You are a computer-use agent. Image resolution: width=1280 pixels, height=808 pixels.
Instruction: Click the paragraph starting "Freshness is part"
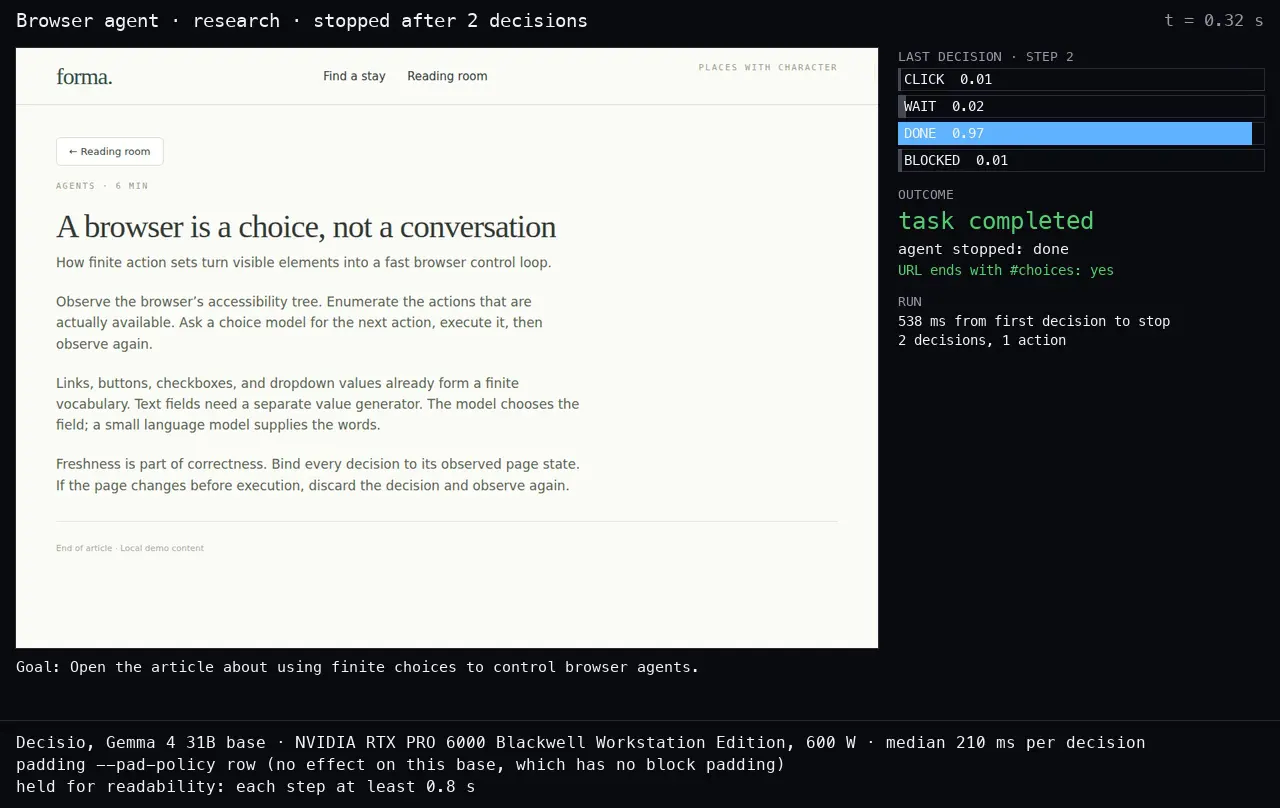tap(318, 475)
